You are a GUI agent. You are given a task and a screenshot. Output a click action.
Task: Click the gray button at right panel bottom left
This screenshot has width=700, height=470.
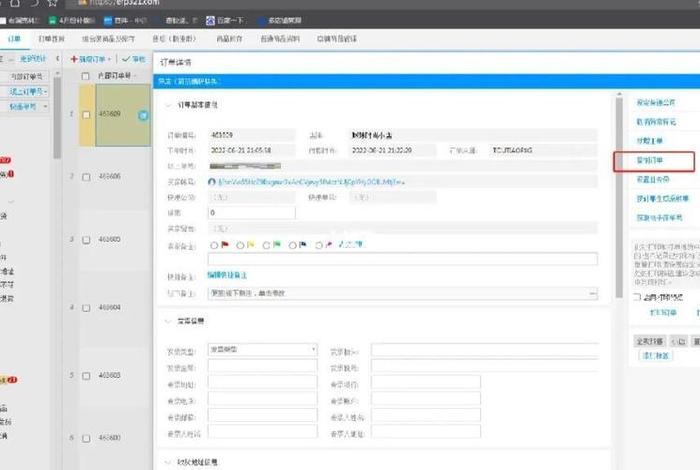650,341
